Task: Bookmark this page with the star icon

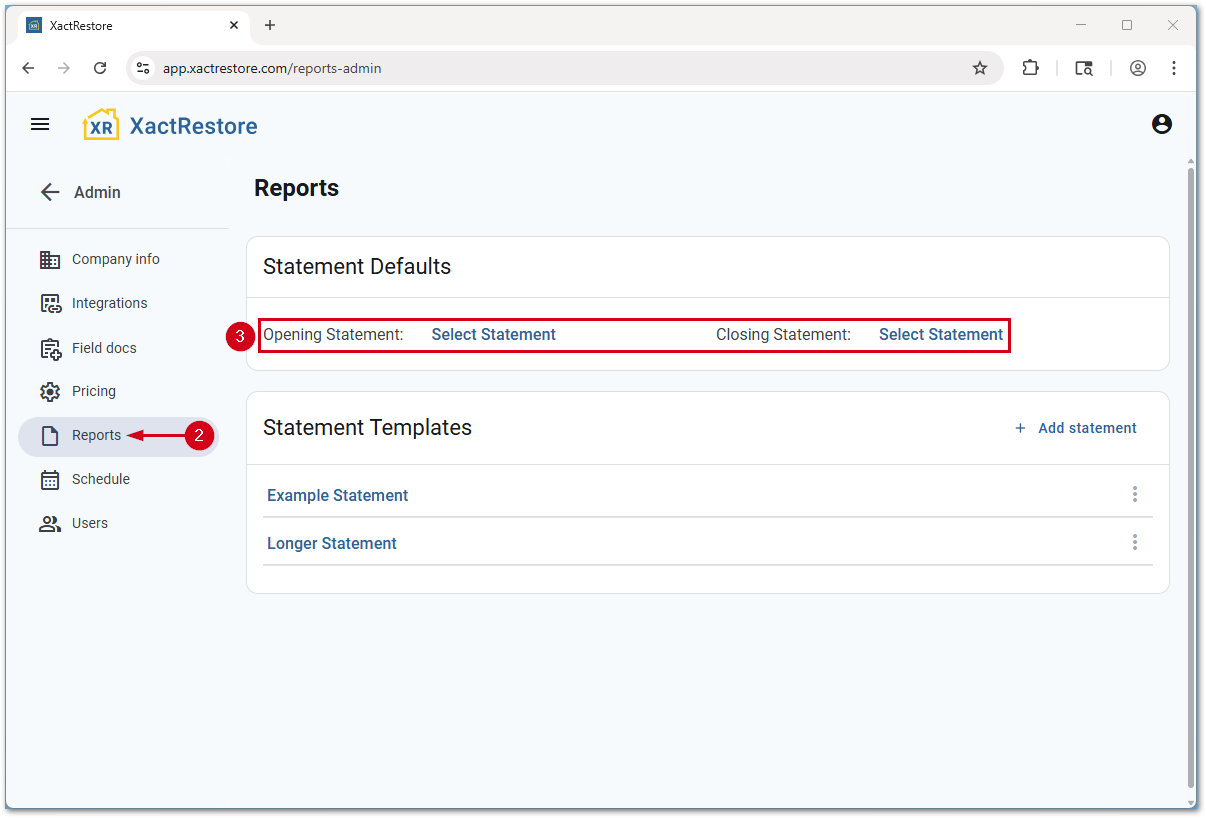Action: pyautogui.click(x=980, y=68)
